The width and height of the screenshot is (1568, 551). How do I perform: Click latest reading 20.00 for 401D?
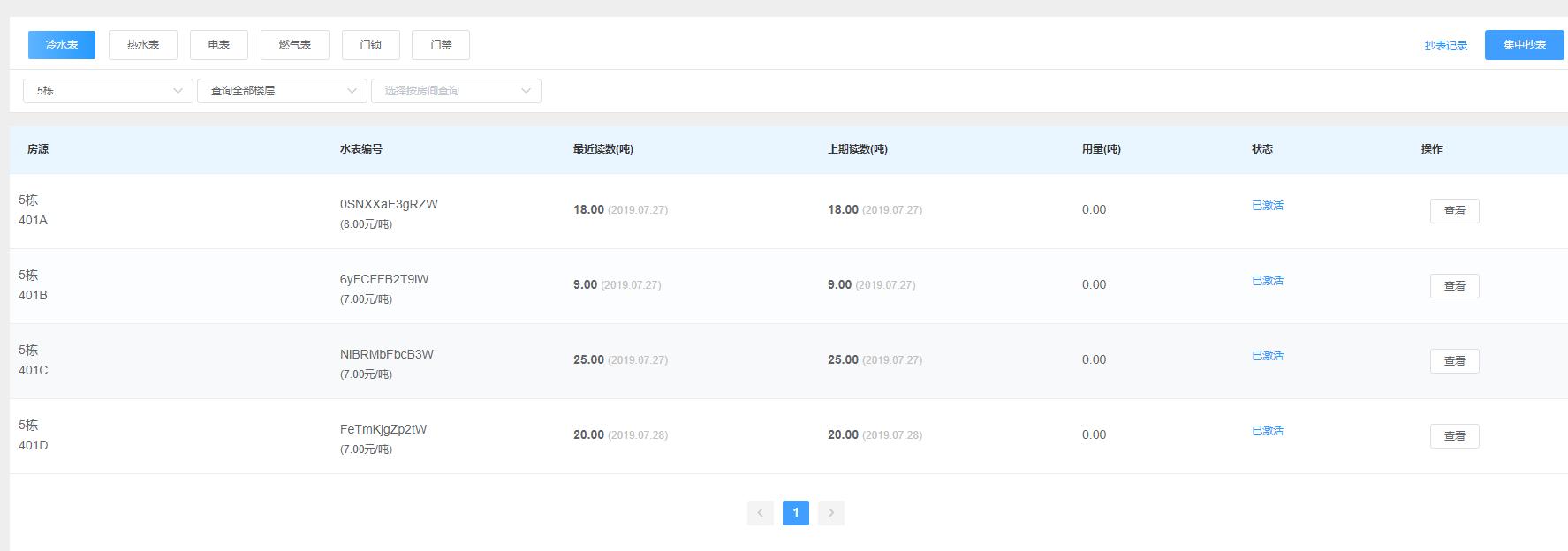(x=588, y=434)
